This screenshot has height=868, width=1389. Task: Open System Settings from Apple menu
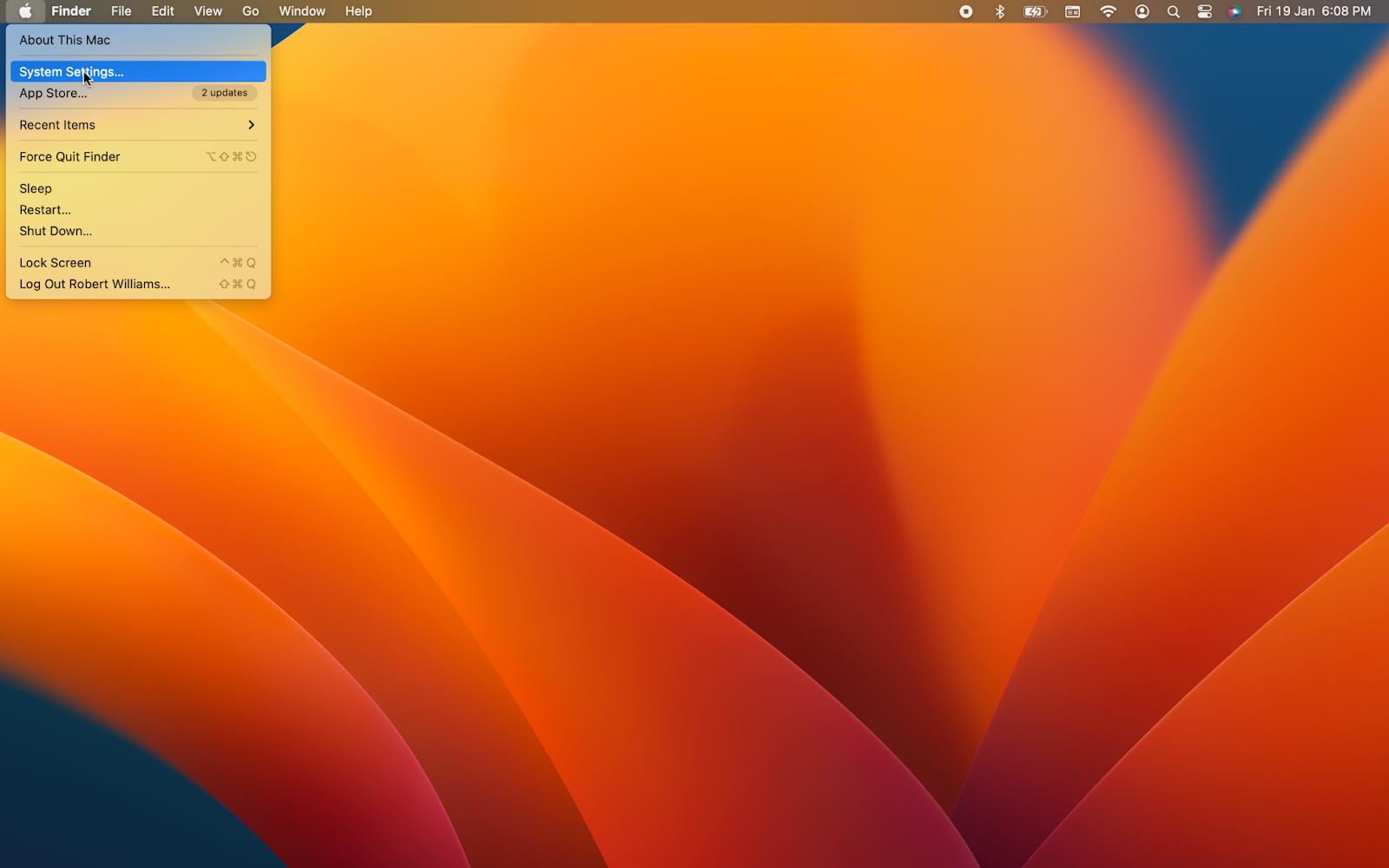138,72
